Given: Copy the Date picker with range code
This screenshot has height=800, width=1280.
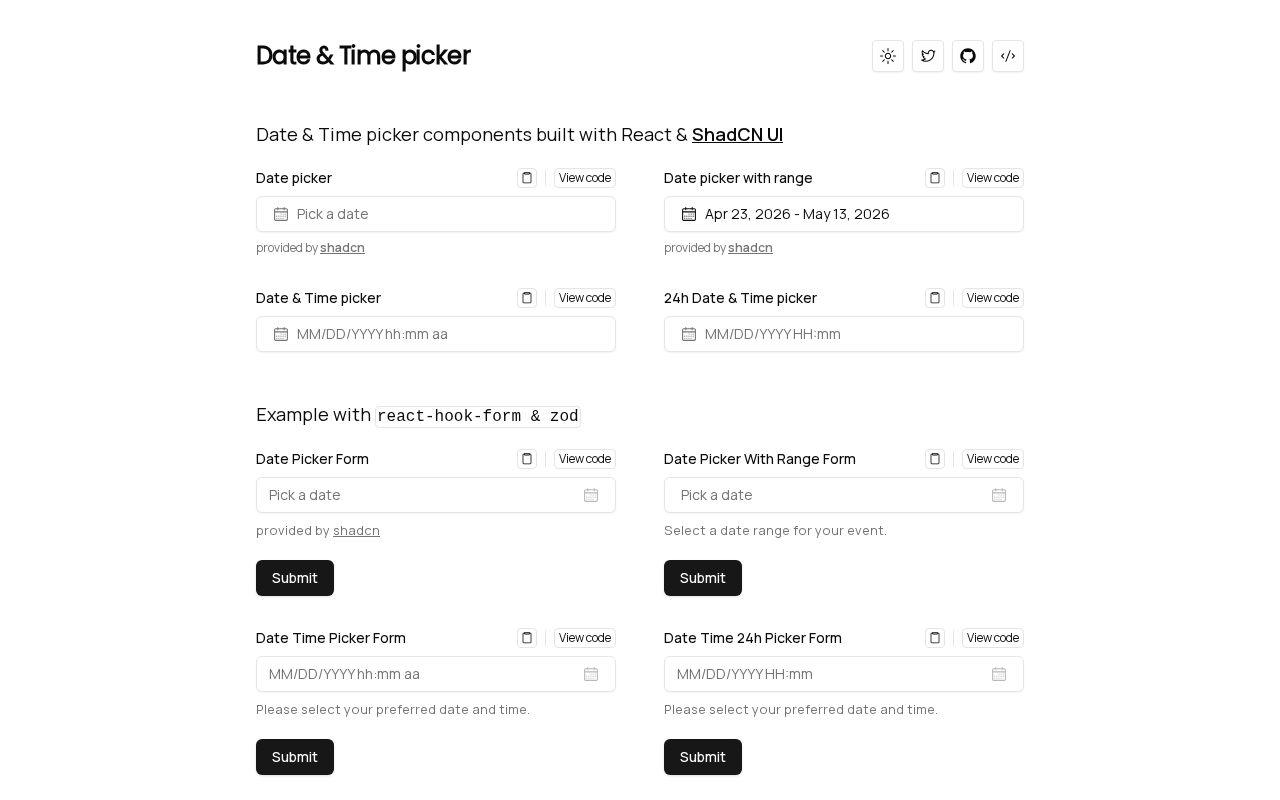Looking at the screenshot, I should (x=935, y=178).
